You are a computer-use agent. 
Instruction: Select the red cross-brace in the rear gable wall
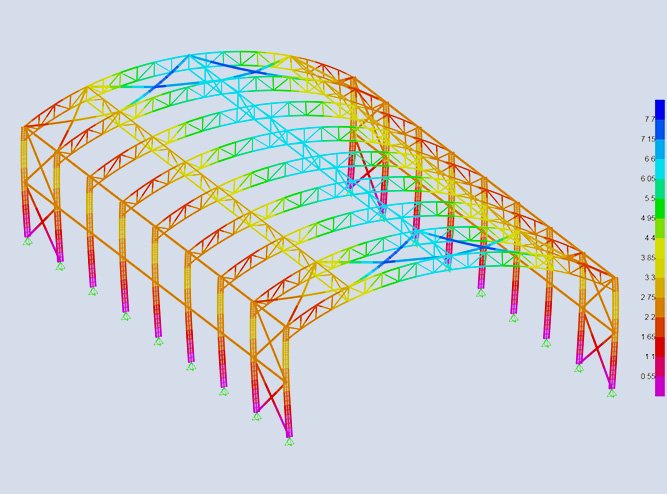[366, 172]
